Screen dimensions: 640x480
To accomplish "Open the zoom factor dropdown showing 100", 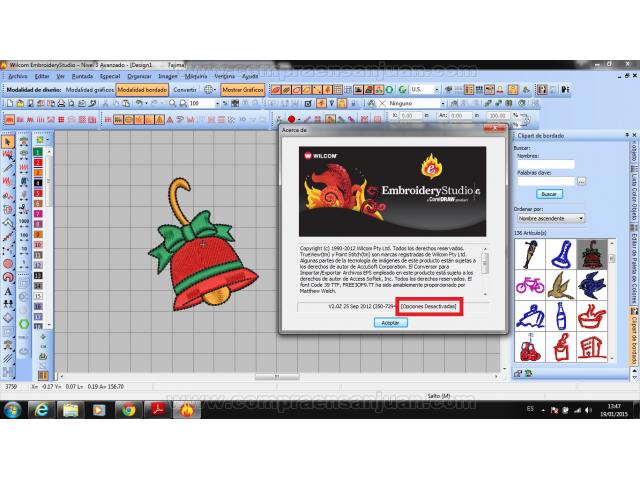I will pos(217,104).
